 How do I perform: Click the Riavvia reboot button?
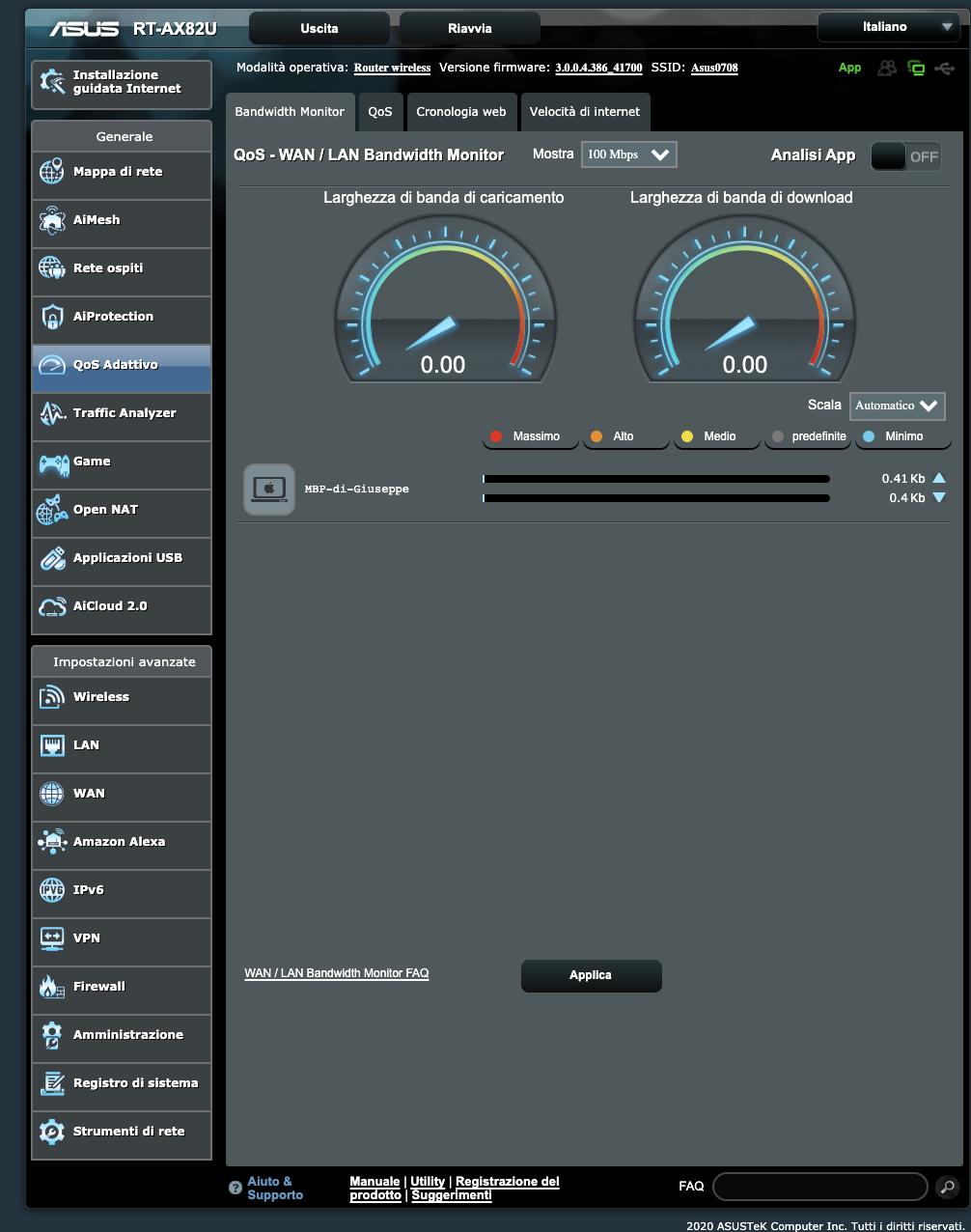470,28
